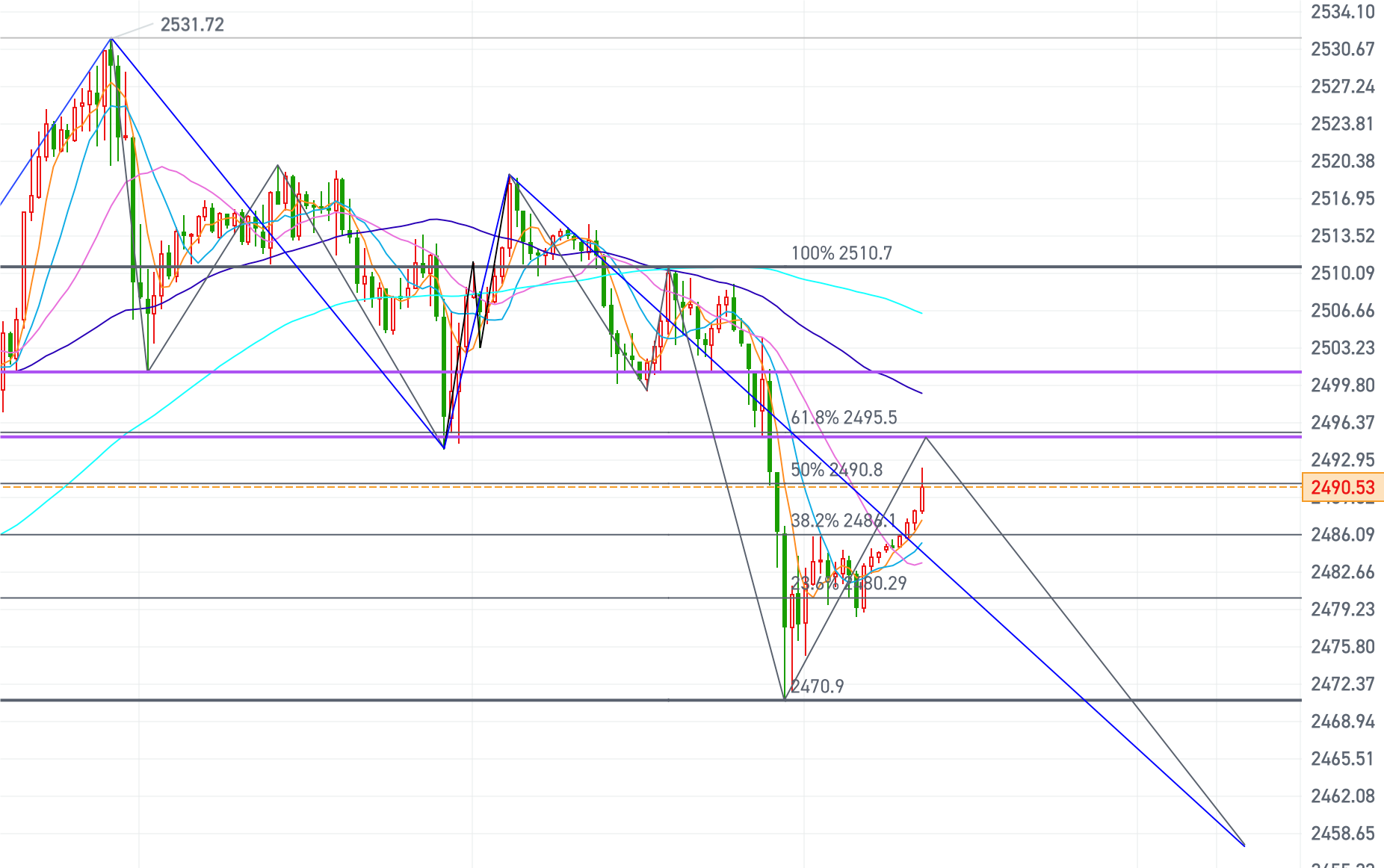Click the 2465.51 price axis value

1343,759
